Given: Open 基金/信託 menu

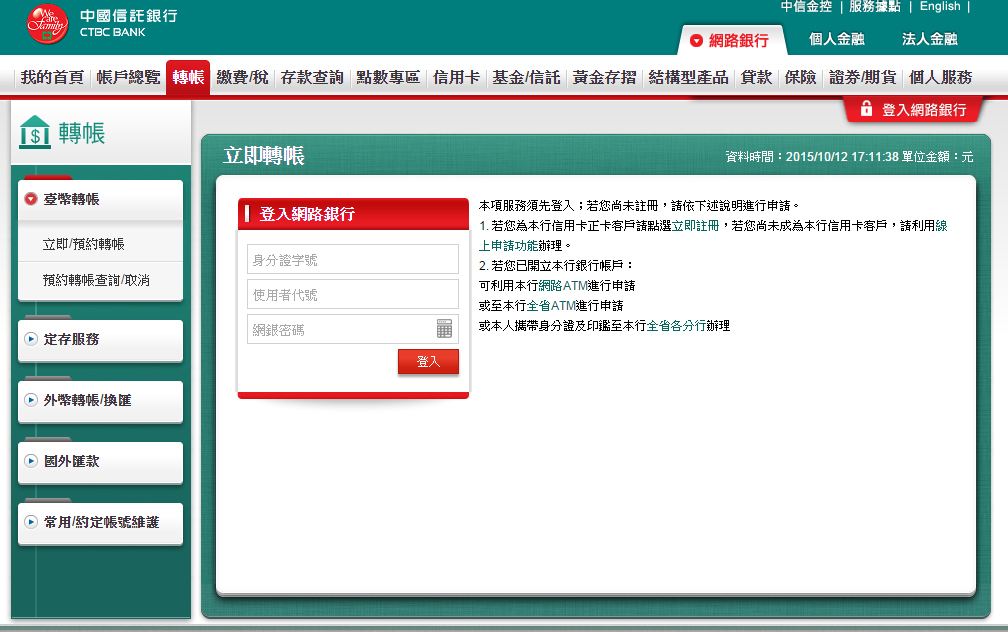Looking at the screenshot, I should tap(526, 78).
